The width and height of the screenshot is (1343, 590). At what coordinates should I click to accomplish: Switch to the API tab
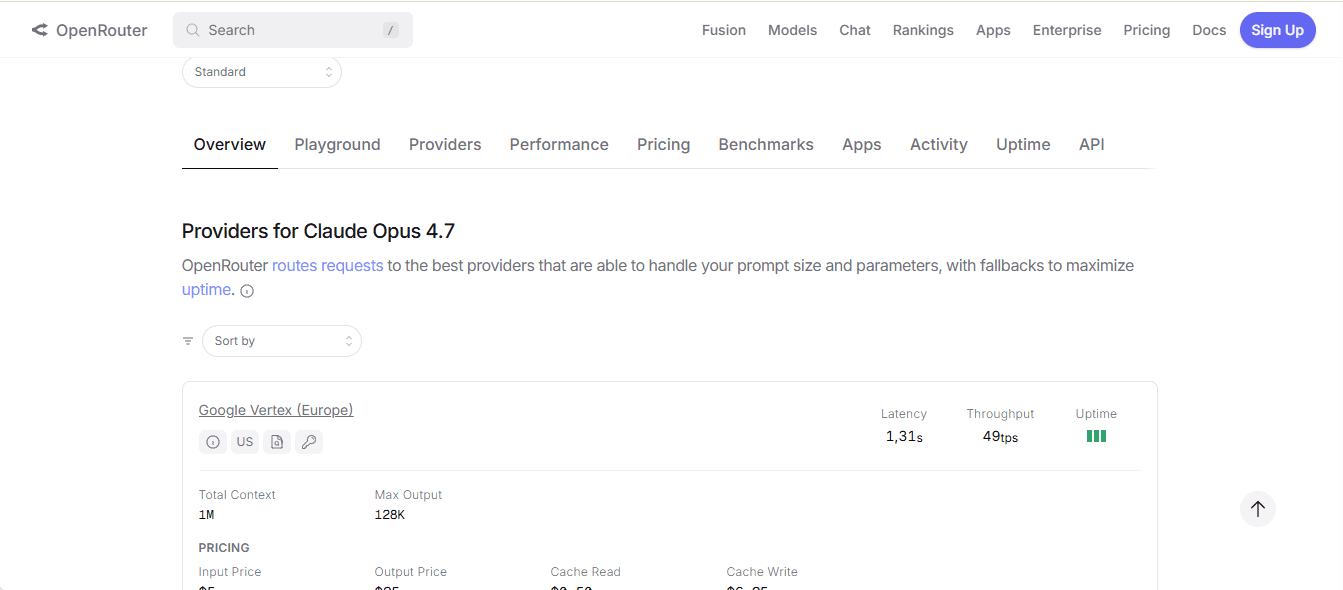pos(1092,144)
